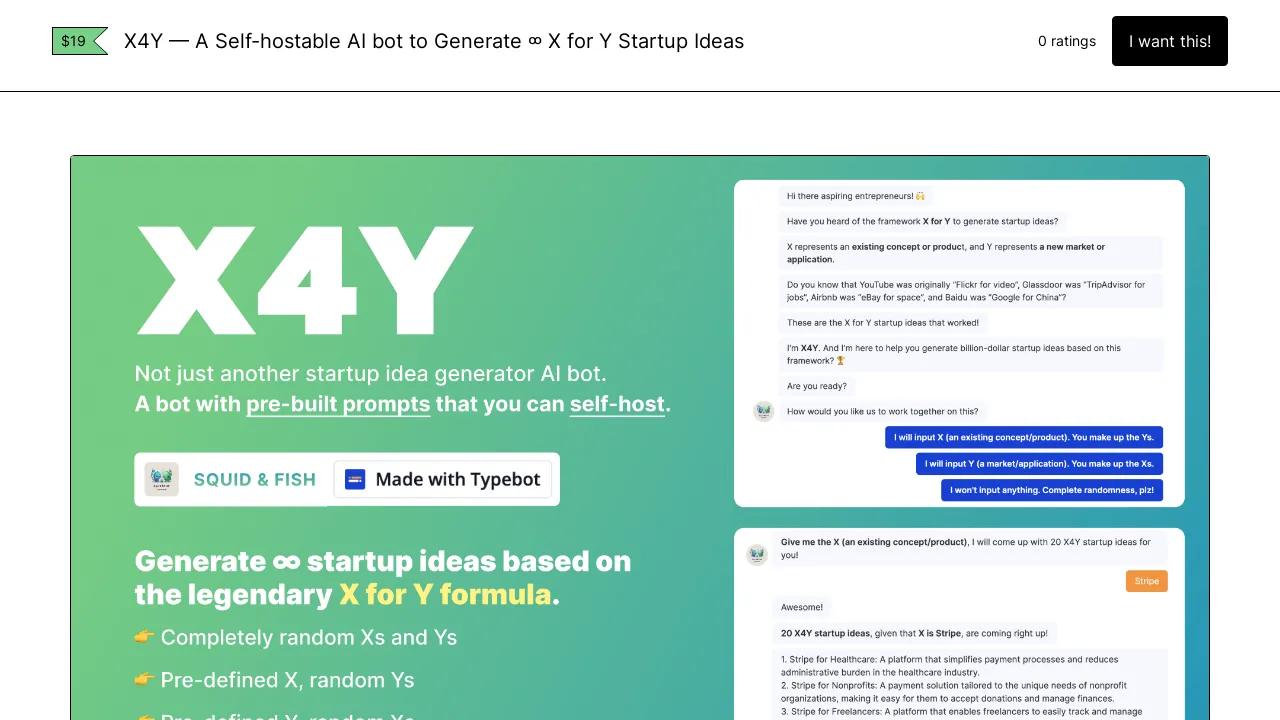Click the product title in the header
Screen dimensions: 1280x720
point(434,41)
